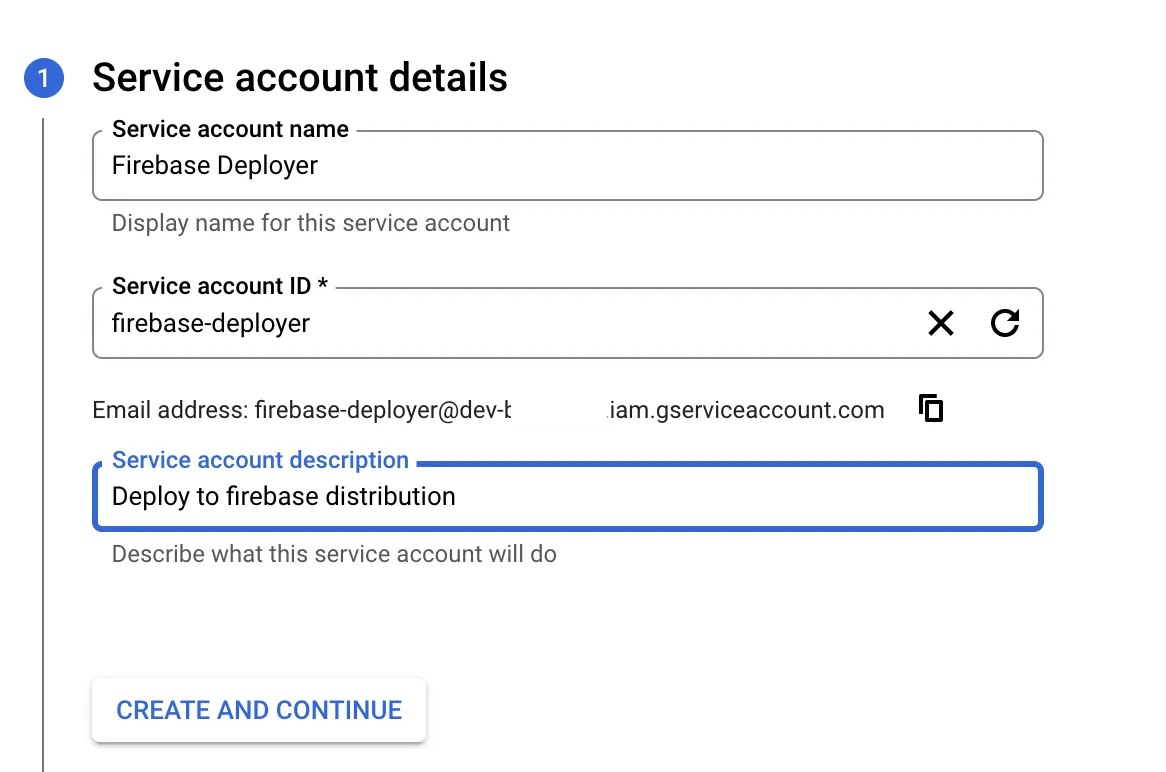Select the Service account details heading
1166x772 pixels.
[x=300, y=78]
